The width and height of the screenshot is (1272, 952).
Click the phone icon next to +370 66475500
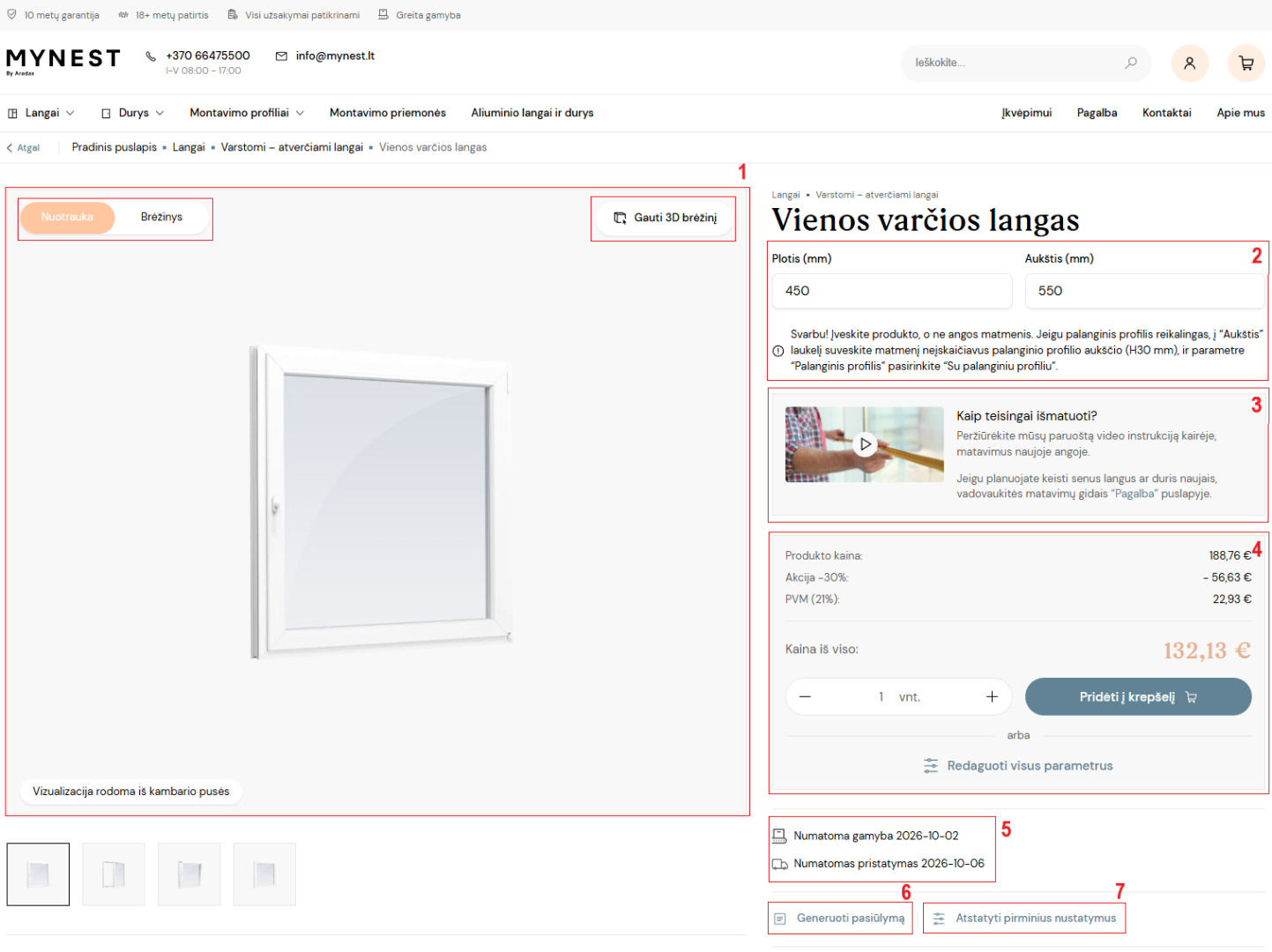click(151, 56)
